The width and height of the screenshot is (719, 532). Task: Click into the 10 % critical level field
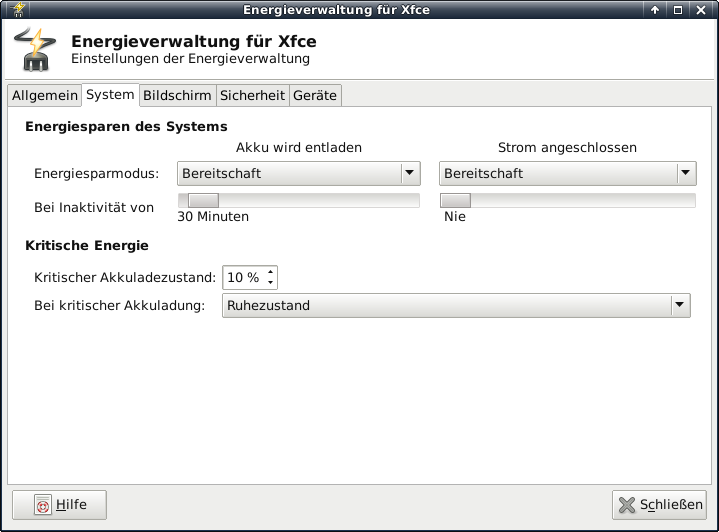(243, 277)
